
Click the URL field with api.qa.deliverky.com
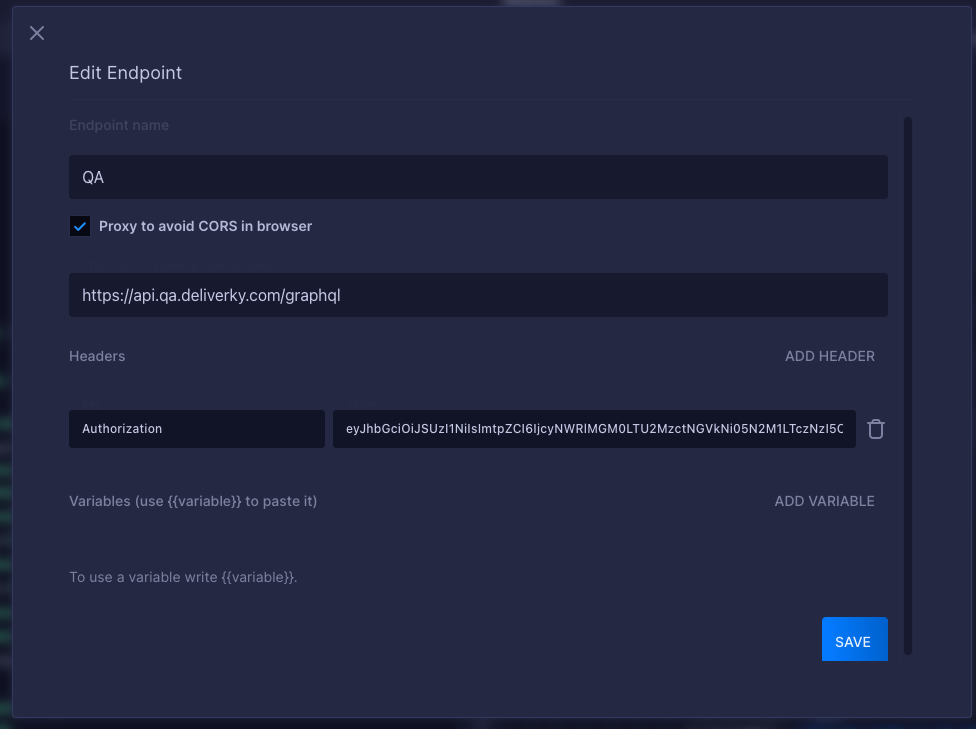click(x=478, y=295)
